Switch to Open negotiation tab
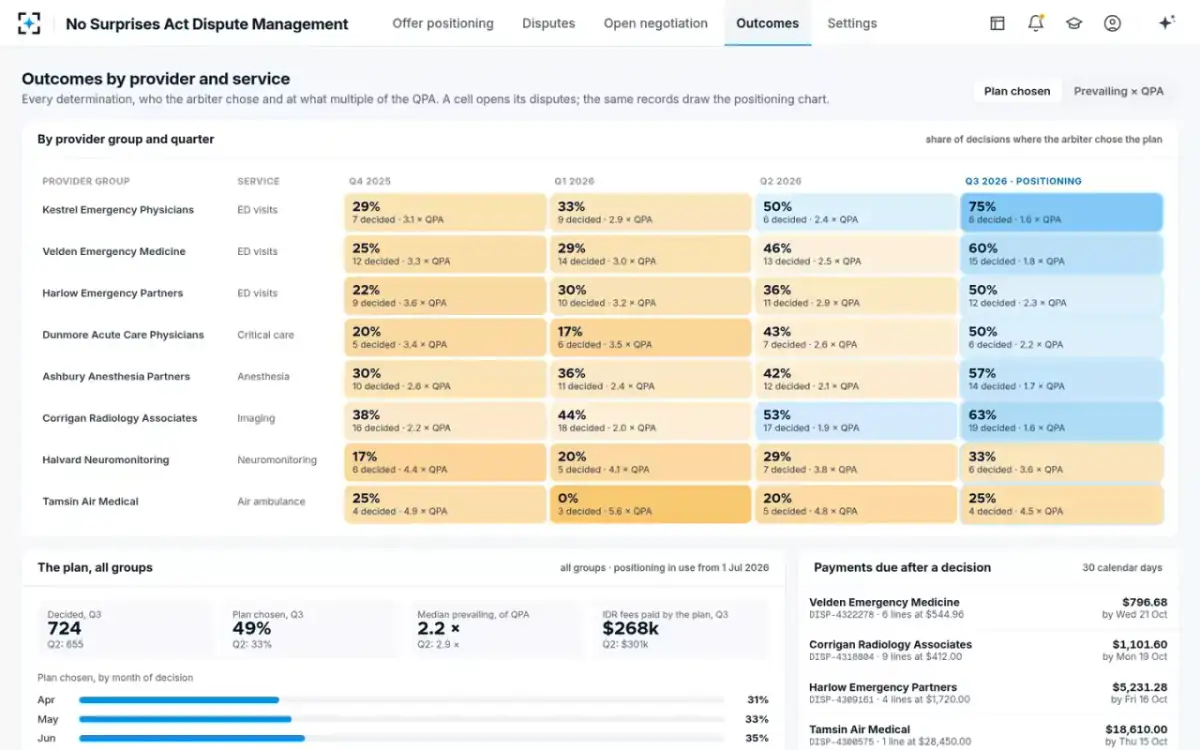The width and height of the screenshot is (1200, 750). coord(655,23)
